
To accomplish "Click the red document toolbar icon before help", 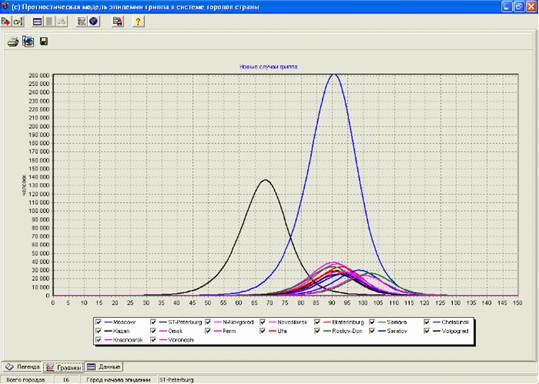I will pyautogui.click(x=118, y=22).
